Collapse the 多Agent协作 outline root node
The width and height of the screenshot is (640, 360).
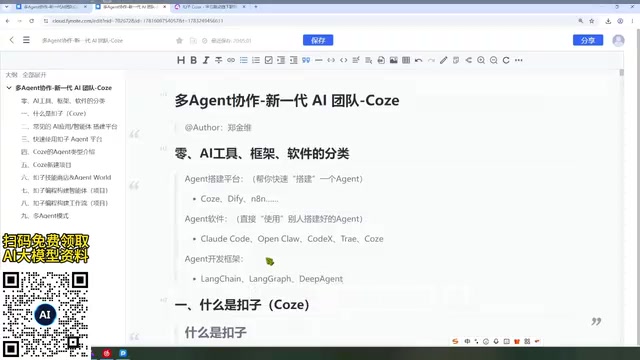pyautogui.click(x=9, y=88)
